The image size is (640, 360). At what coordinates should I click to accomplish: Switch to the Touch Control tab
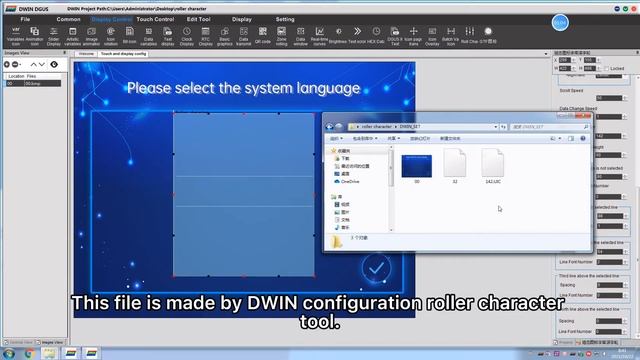point(155,19)
